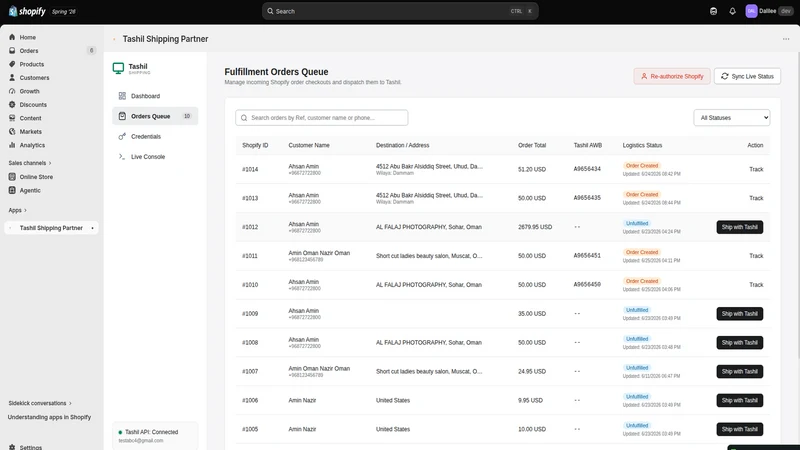Click Unfulfilled status for #1008
Viewport: 800px width, 450px height.
(637, 339)
